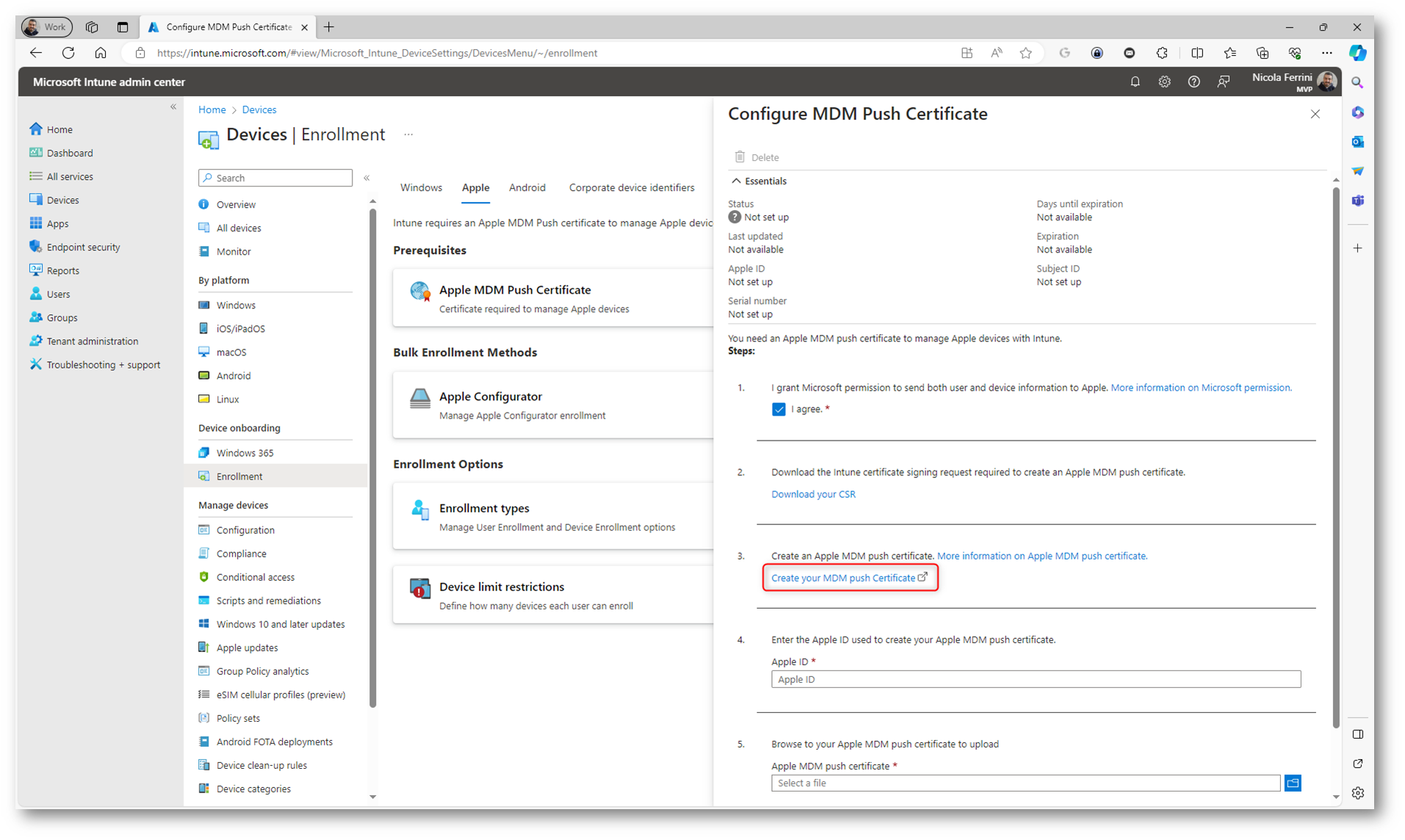Click the Enrollment types card
Viewport: 1405px width, 840px height.
click(552, 516)
